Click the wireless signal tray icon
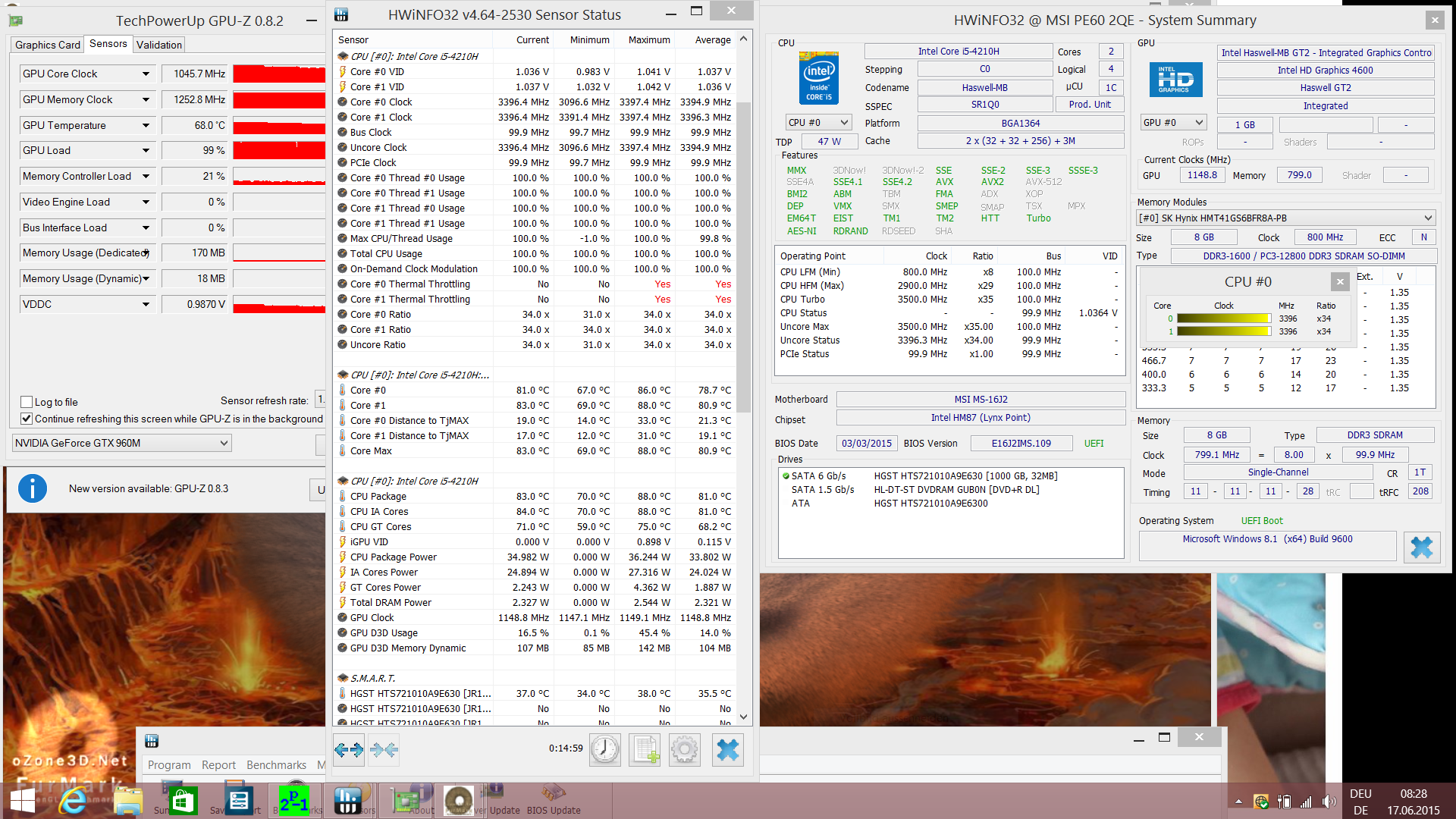Image resolution: width=1456 pixels, height=819 pixels. (x=1306, y=802)
